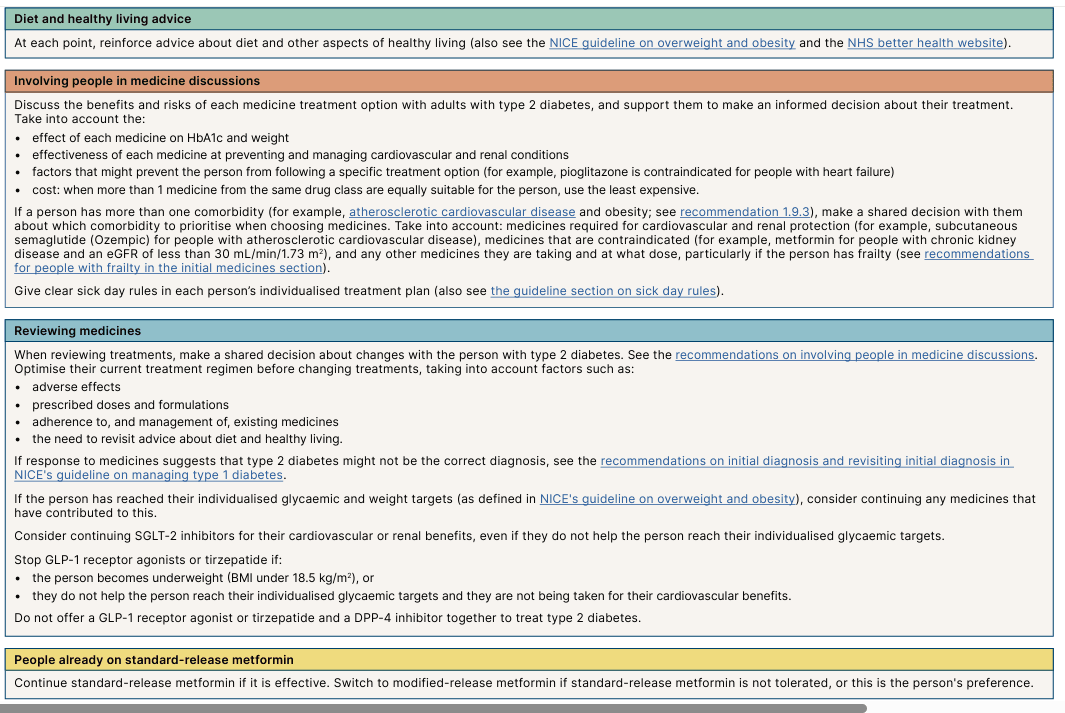Click the 'Do not offer a GLP-1' sentence
1065x713 pixels.
[327, 618]
